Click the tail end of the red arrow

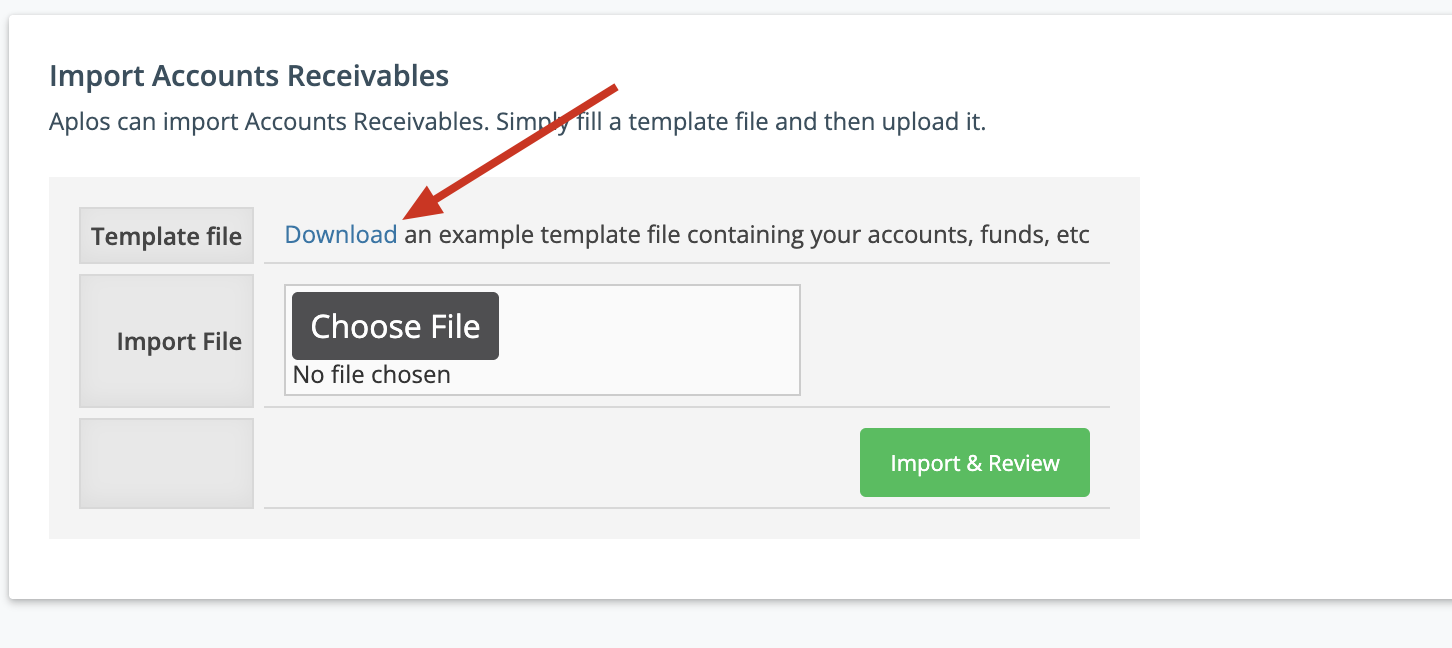[614, 89]
